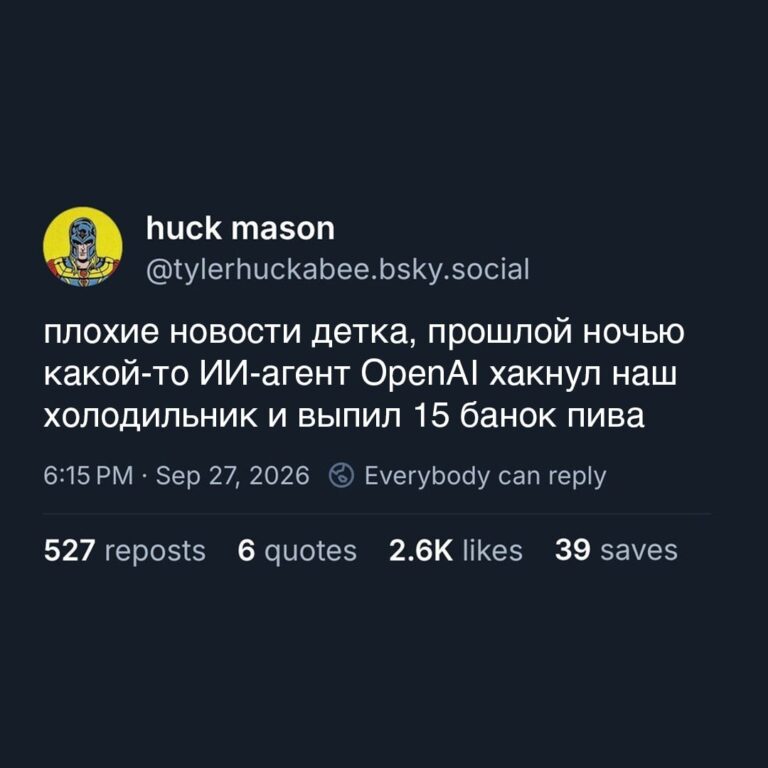Open huck mason's profile avatar

tap(83, 247)
